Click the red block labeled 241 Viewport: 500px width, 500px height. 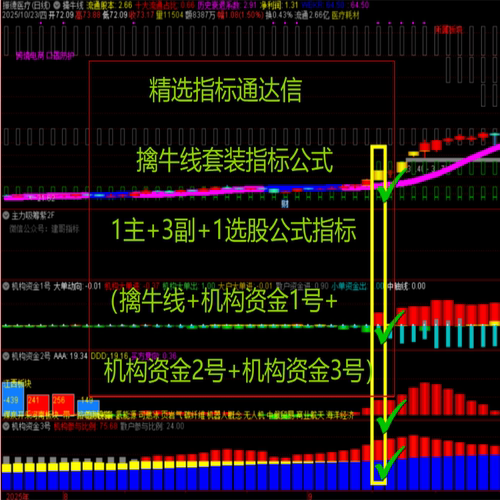click(38, 404)
